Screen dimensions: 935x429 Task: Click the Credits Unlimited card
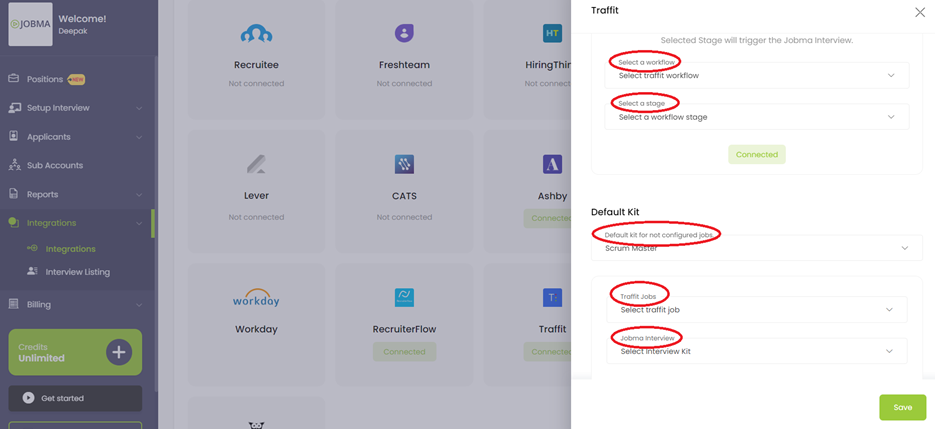click(x=75, y=352)
